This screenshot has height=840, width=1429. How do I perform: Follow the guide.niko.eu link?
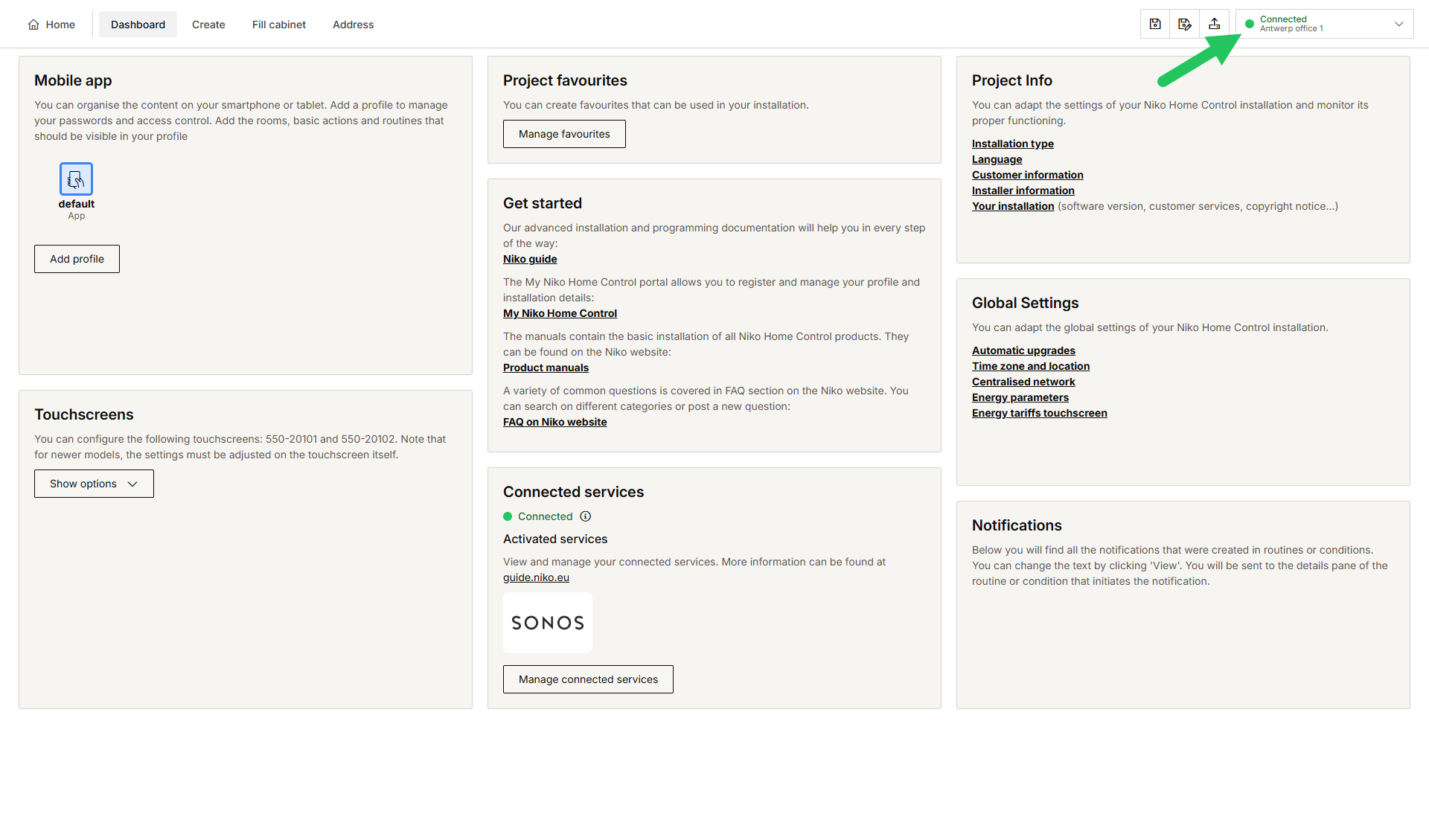click(536, 577)
